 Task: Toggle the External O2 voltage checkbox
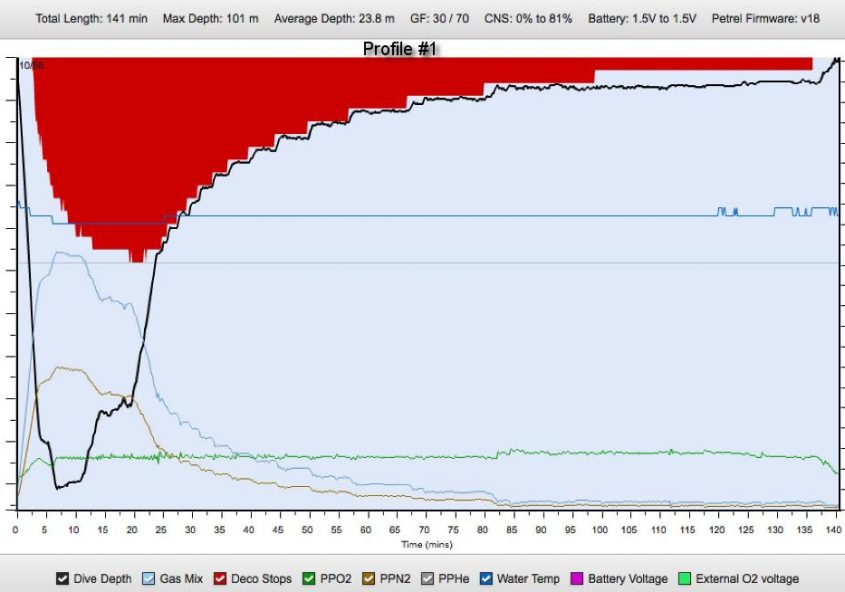(x=685, y=578)
